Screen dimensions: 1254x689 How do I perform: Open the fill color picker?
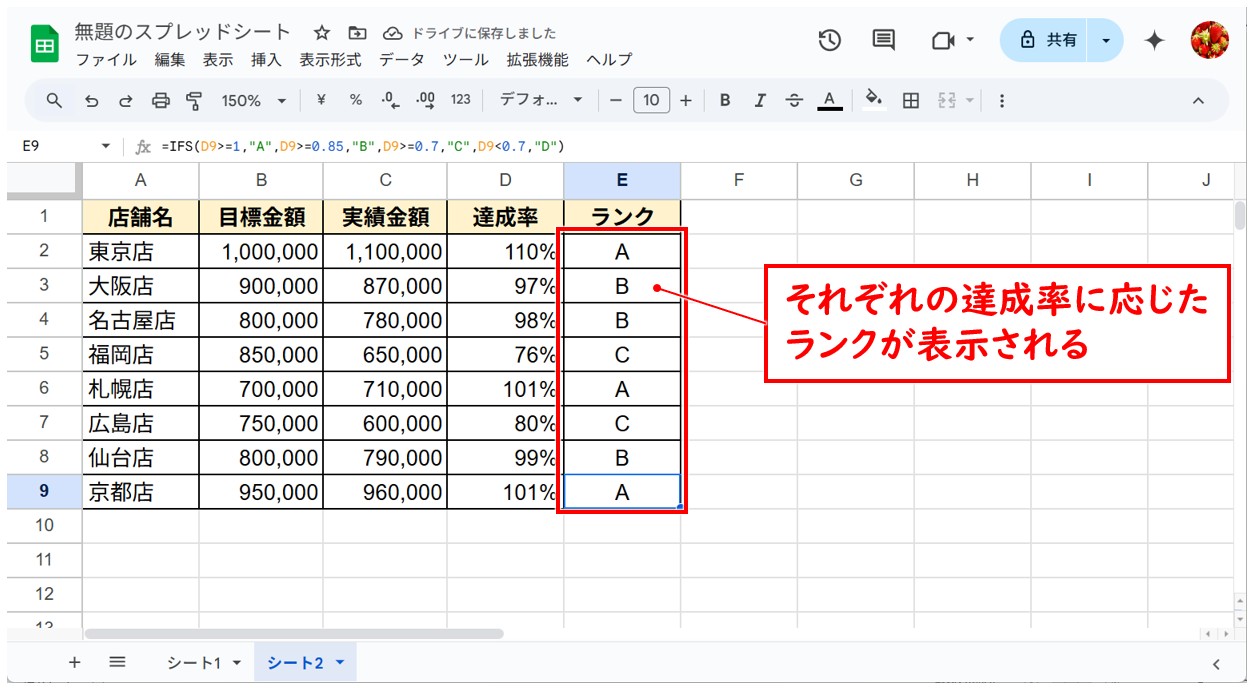tap(874, 100)
